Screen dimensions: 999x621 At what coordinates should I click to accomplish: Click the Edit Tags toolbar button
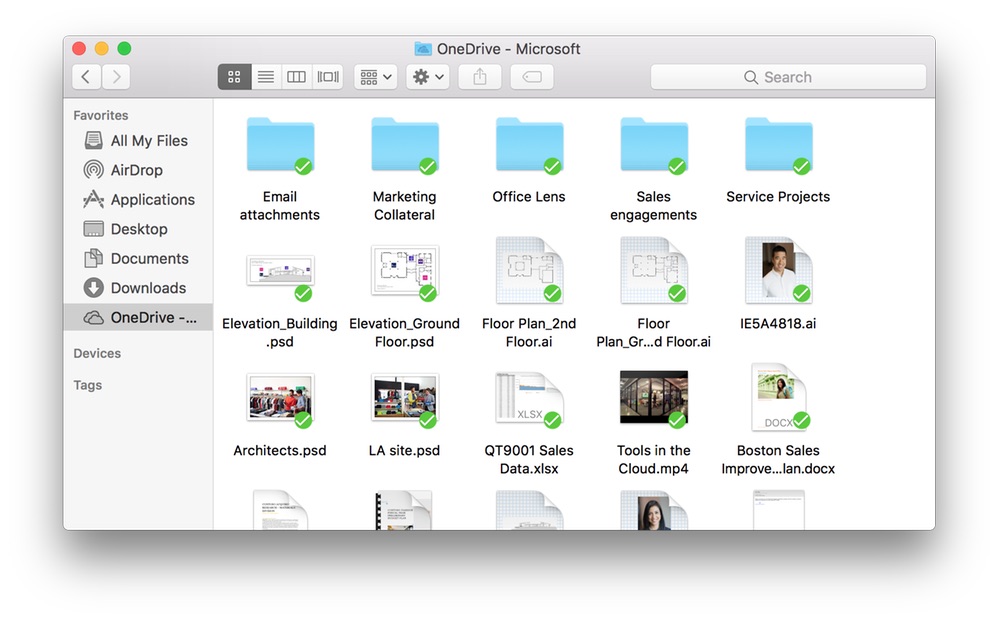coord(532,77)
